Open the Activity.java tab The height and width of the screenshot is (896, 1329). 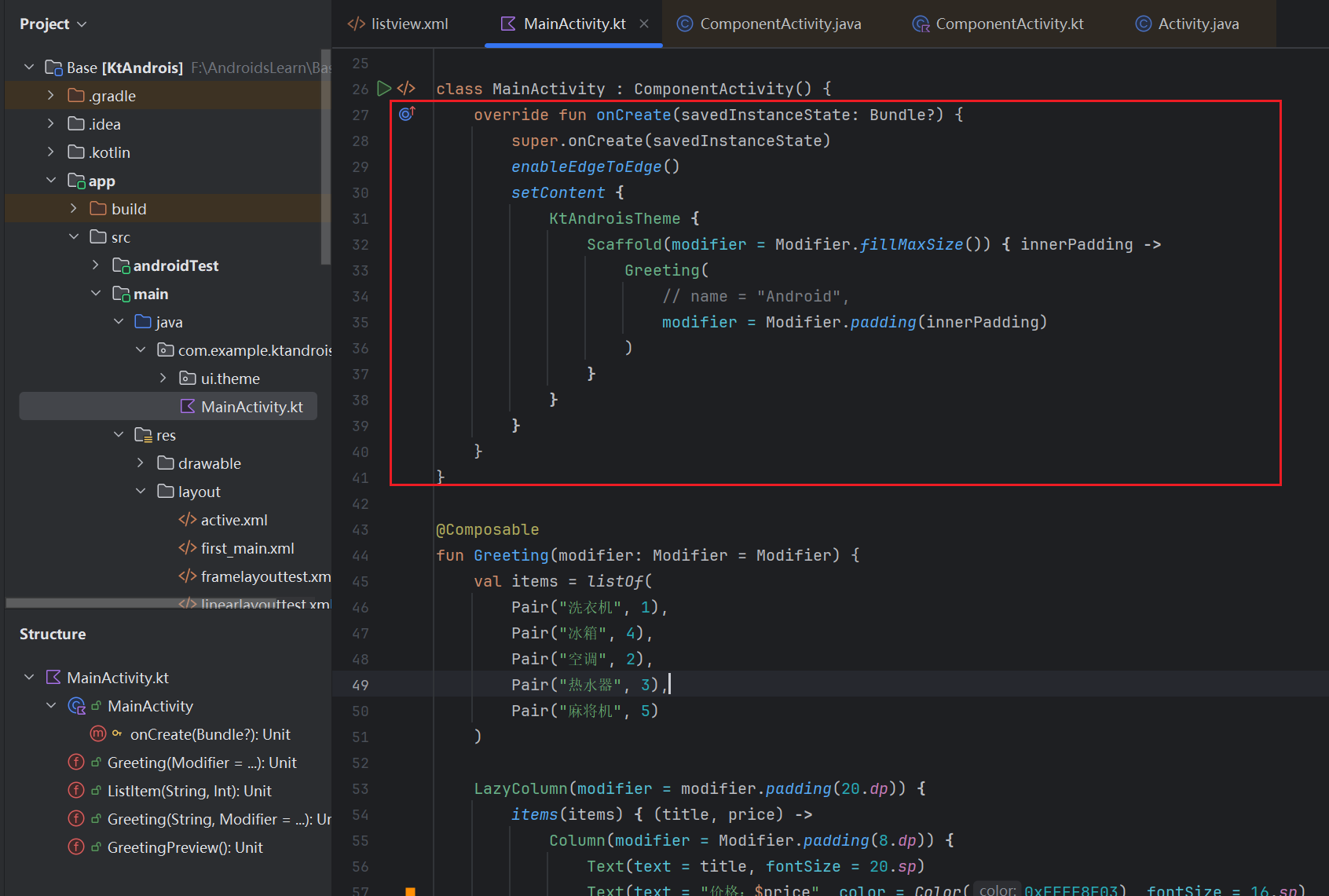(x=1187, y=24)
